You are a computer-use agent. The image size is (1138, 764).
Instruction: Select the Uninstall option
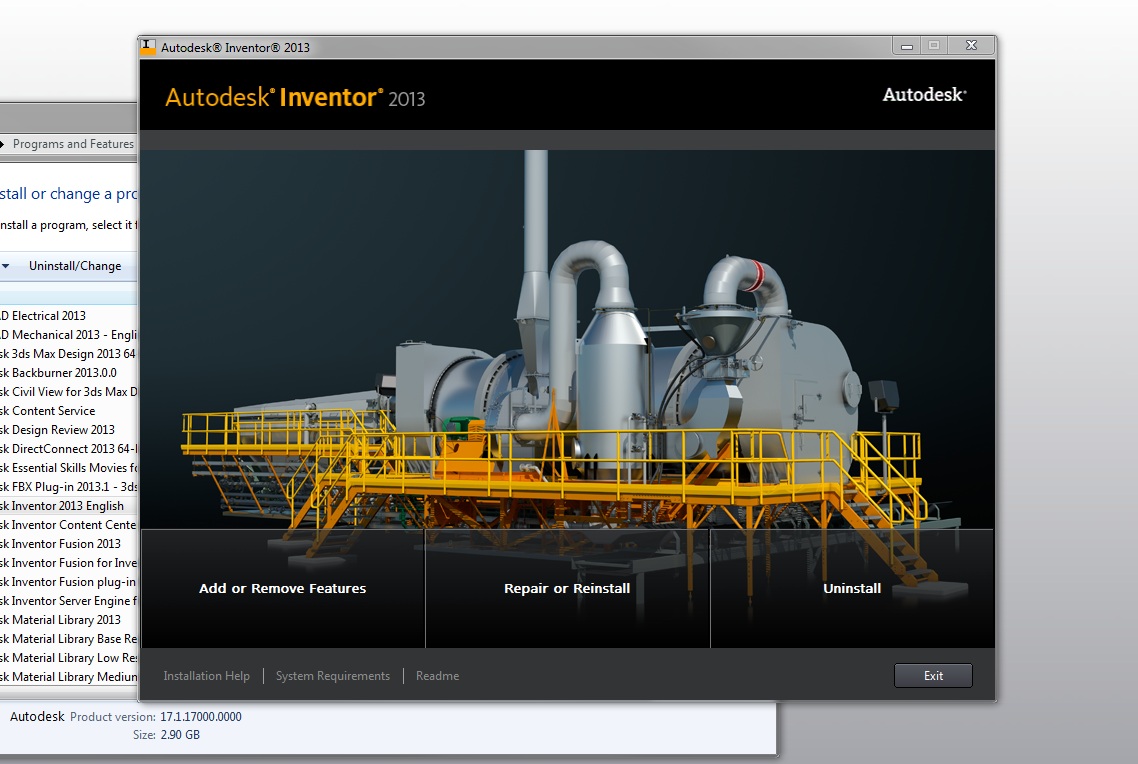click(x=852, y=588)
